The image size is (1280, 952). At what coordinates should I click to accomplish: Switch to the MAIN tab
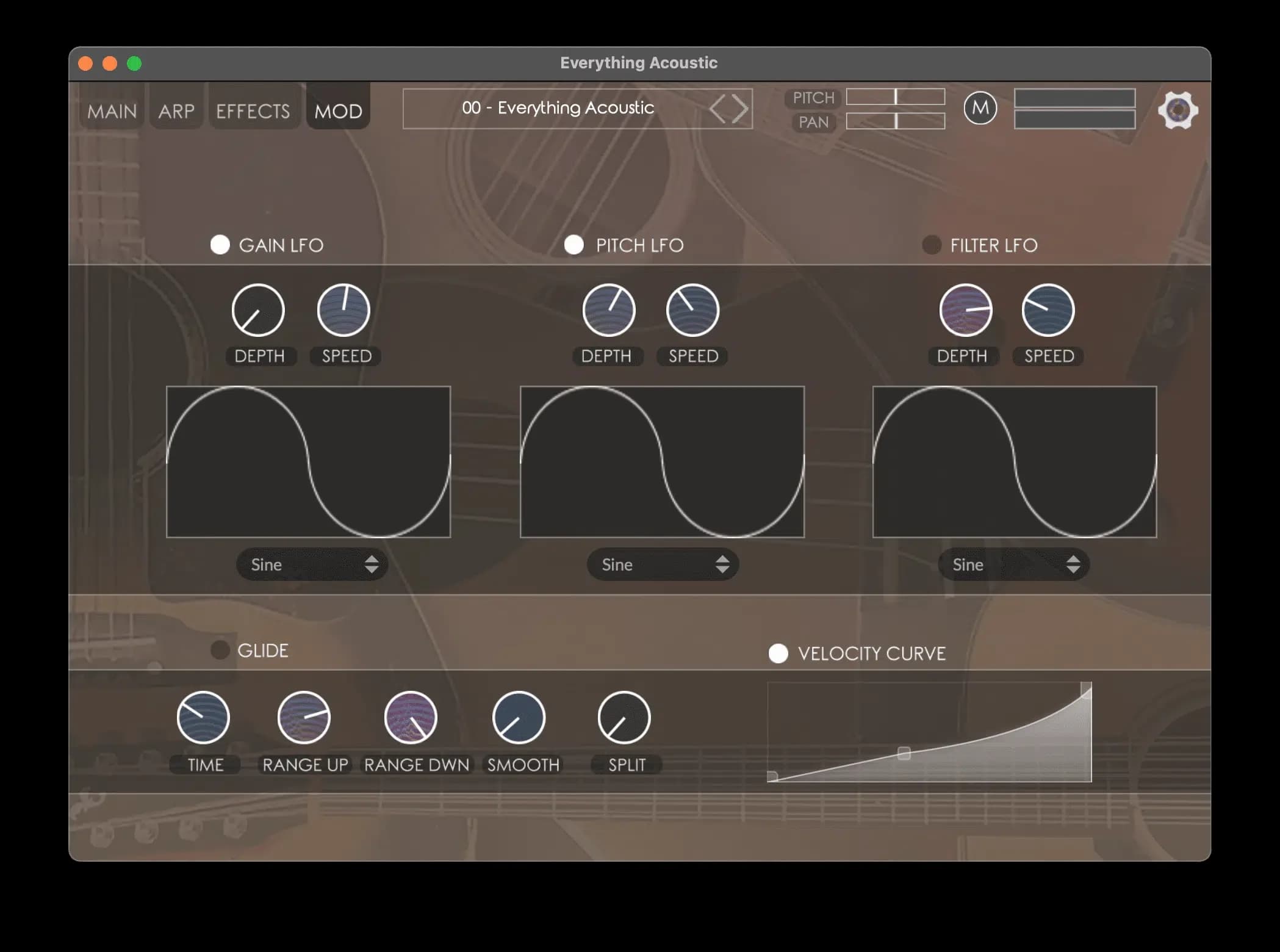point(112,110)
